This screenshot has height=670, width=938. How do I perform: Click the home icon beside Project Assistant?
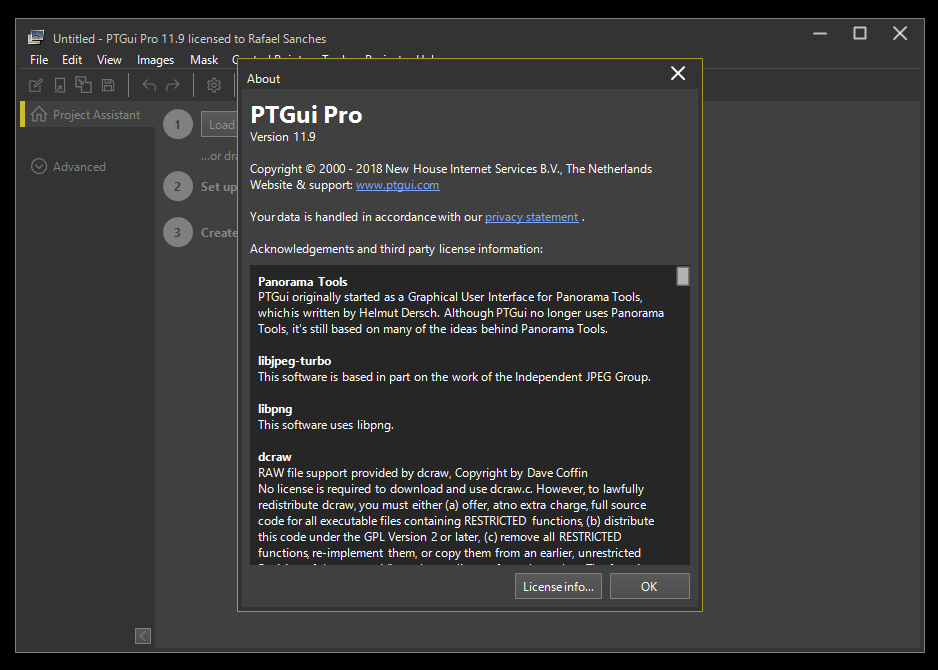point(39,114)
